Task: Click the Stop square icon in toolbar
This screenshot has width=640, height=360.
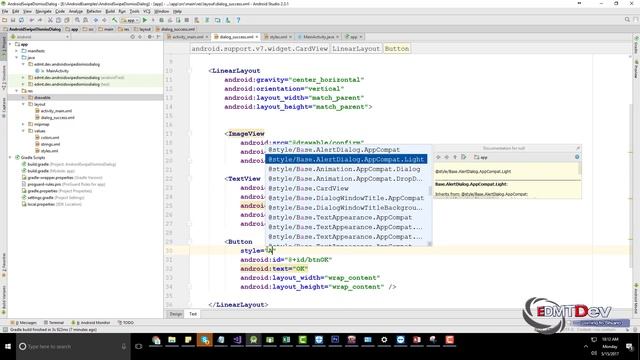Action: coord(187,20)
